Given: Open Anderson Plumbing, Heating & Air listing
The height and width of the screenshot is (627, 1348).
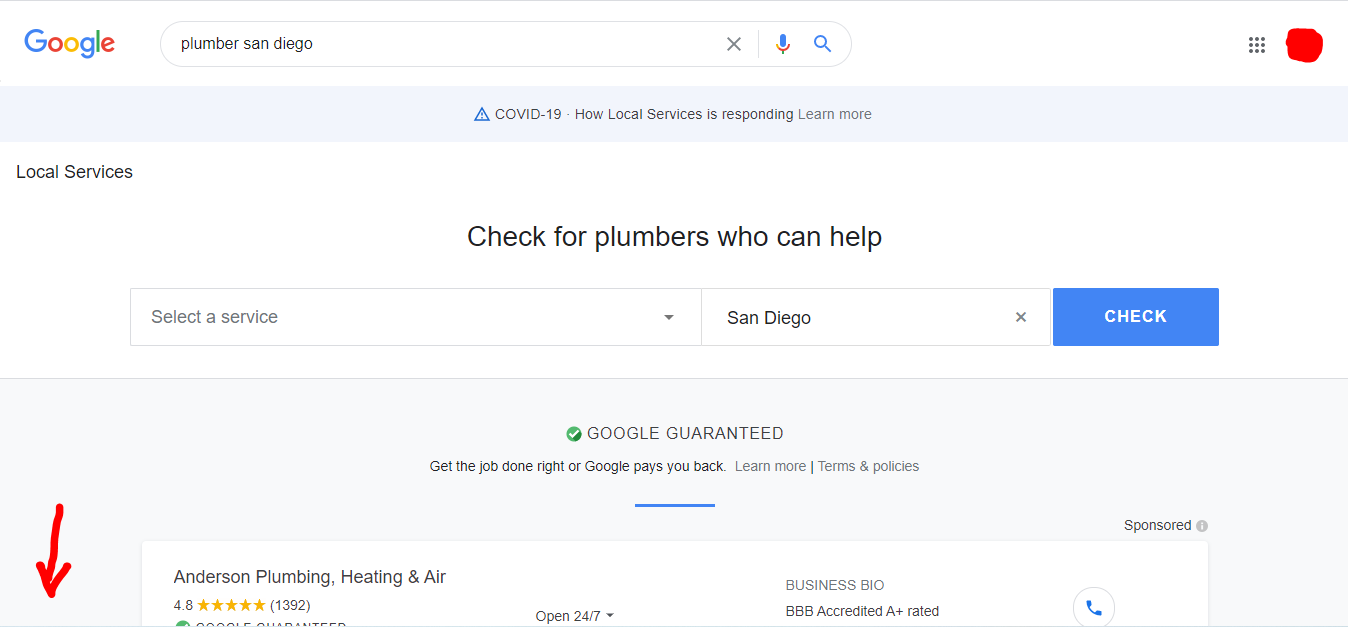Looking at the screenshot, I should pyautogui.click(x=310, y=577).
